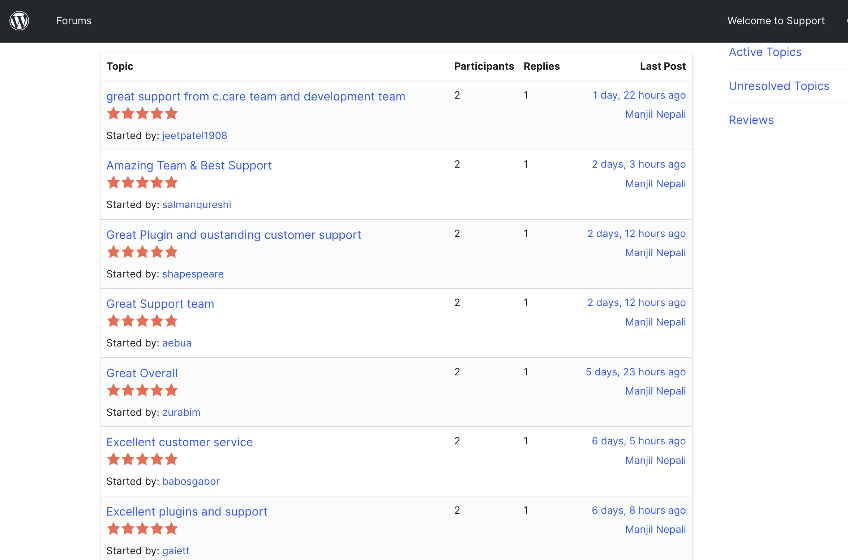Click '6 days, 5 hours ago' last post
The width and height of the screenshot is (848, 560).
coord(639,441)
